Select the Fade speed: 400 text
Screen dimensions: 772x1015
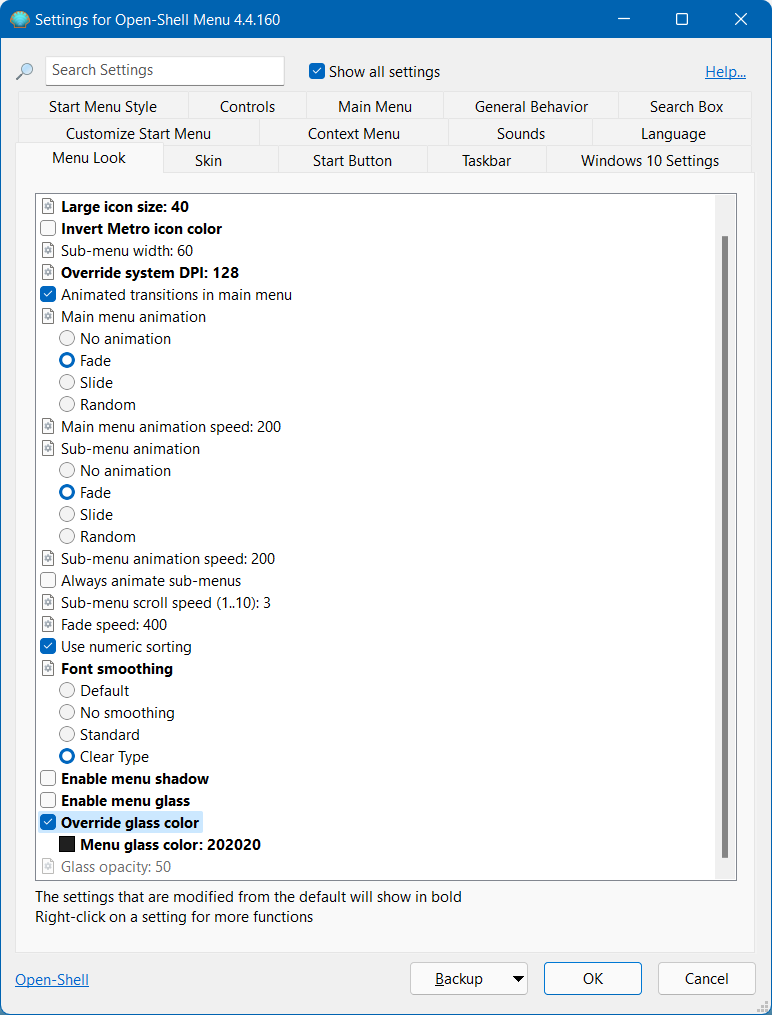pos(114,625)
